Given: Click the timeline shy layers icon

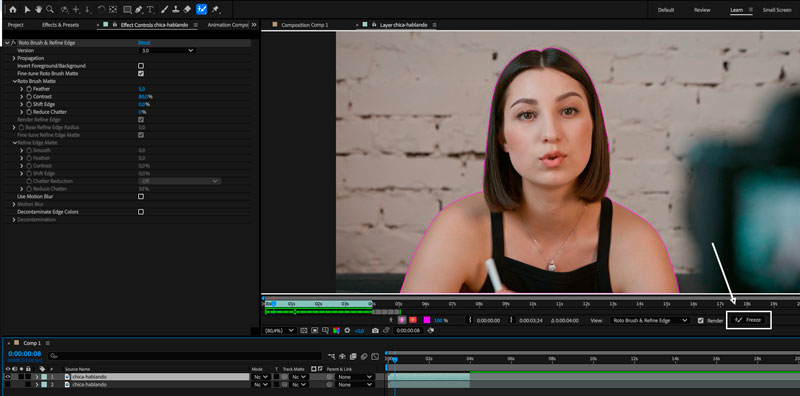Looking at the screenshot, I should [342, 356].
